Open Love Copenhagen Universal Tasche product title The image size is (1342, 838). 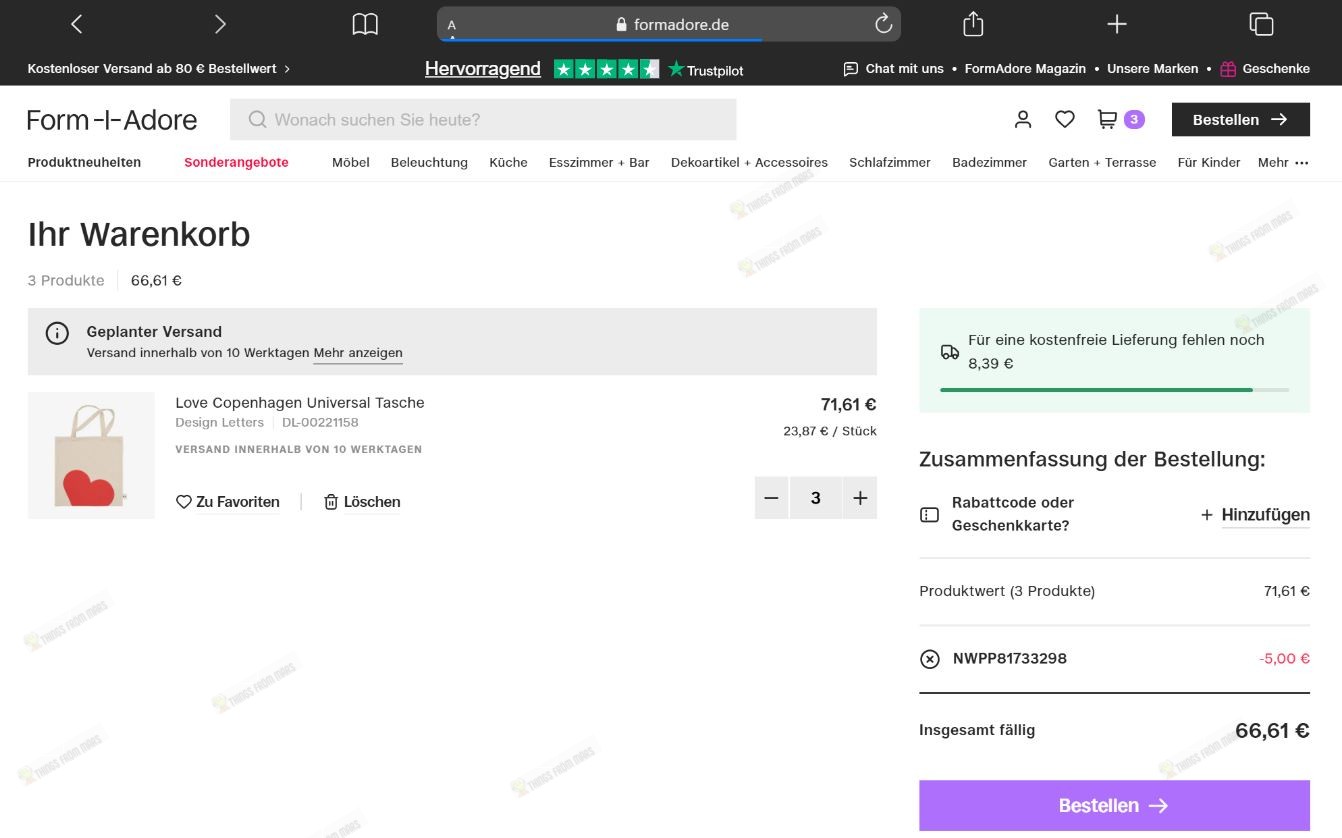tap(300, 402)
